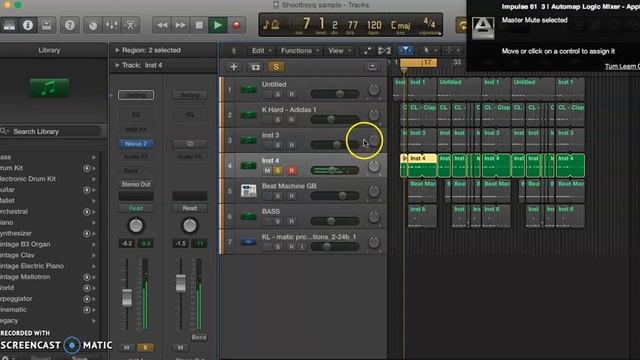Open the Functions menu in tracks area
The height and width of the screenshot is (360, 640).
[300, 51]
